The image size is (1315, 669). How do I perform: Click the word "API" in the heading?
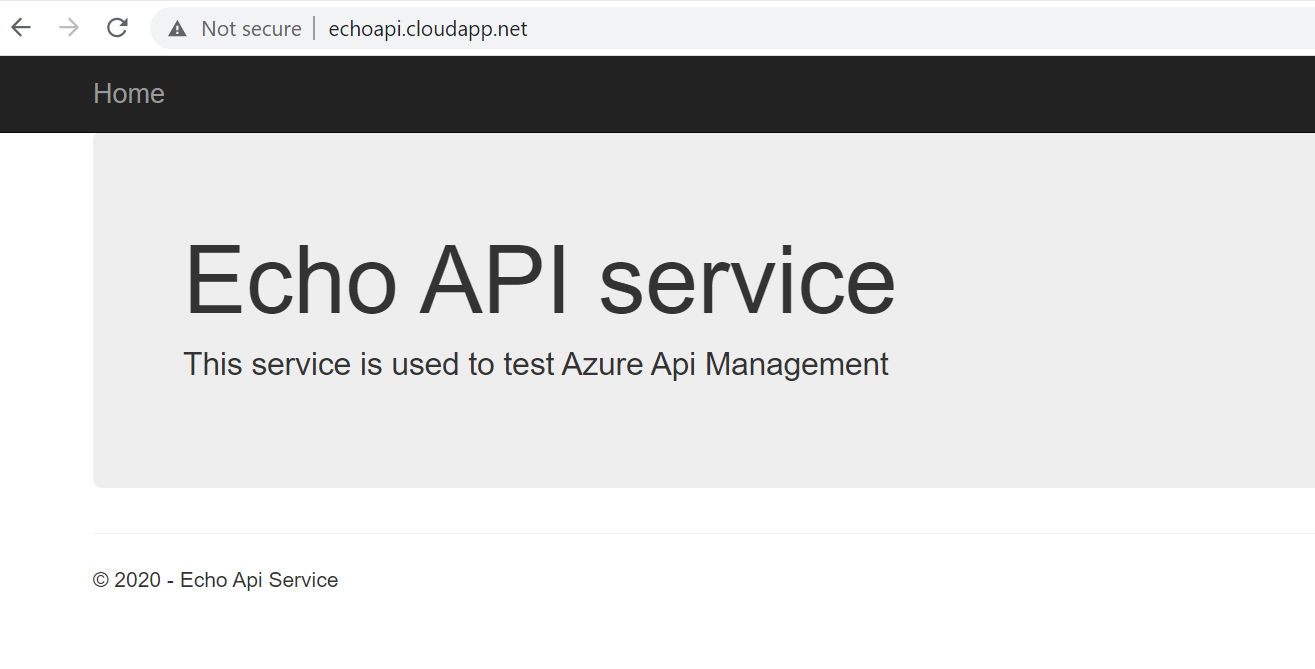tap(496, 281)
